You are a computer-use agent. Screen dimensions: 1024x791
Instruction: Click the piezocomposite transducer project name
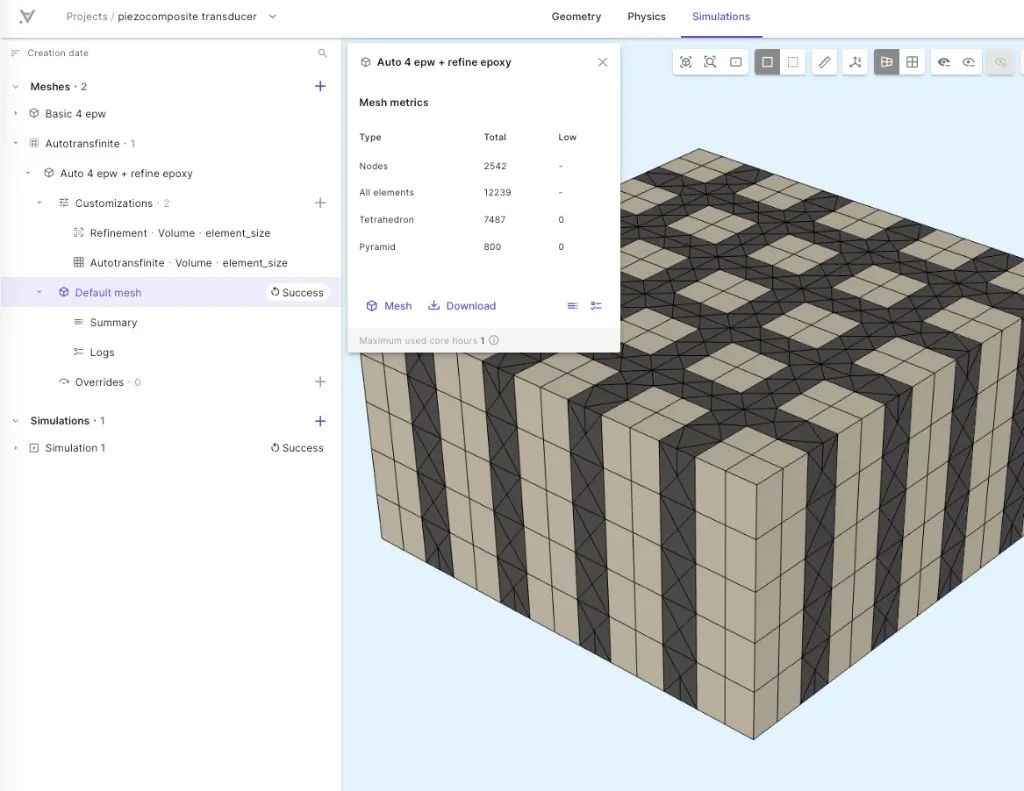(x=187, y=16)
